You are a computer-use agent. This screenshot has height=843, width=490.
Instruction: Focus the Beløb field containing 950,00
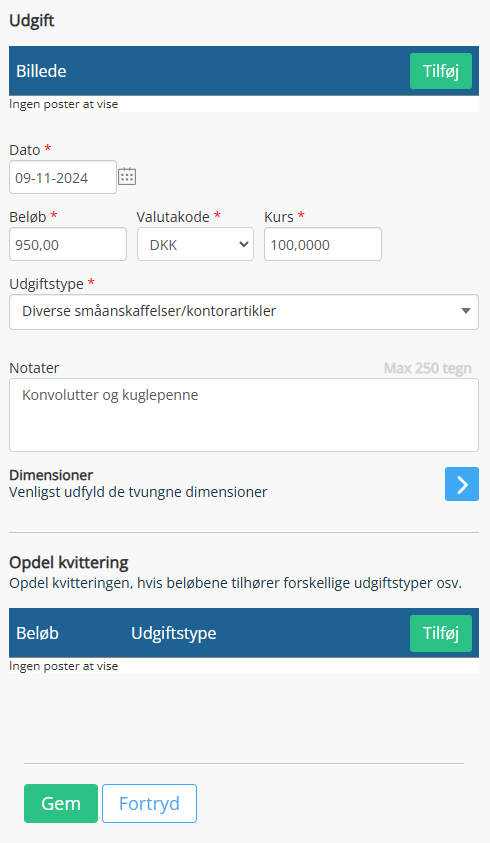pos(68,244)
